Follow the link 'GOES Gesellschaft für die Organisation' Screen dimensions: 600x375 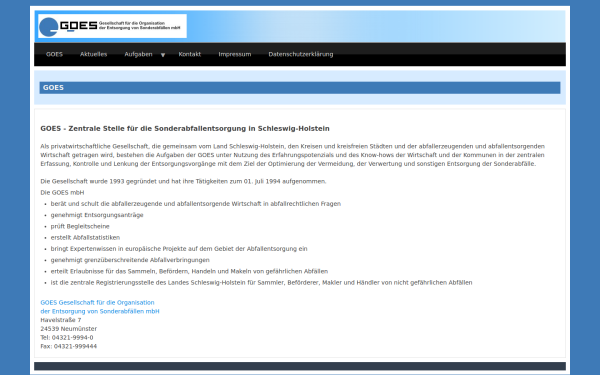click(97, 302)
